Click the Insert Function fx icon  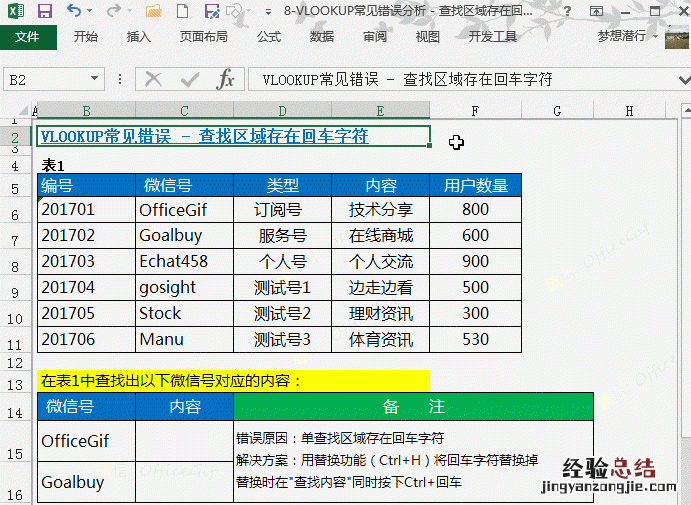(227, 79)
